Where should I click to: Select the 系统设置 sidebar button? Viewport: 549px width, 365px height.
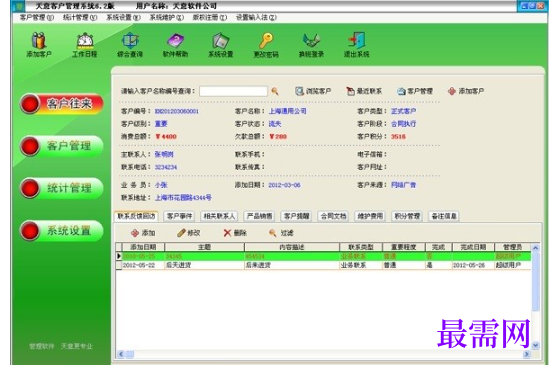62,230
